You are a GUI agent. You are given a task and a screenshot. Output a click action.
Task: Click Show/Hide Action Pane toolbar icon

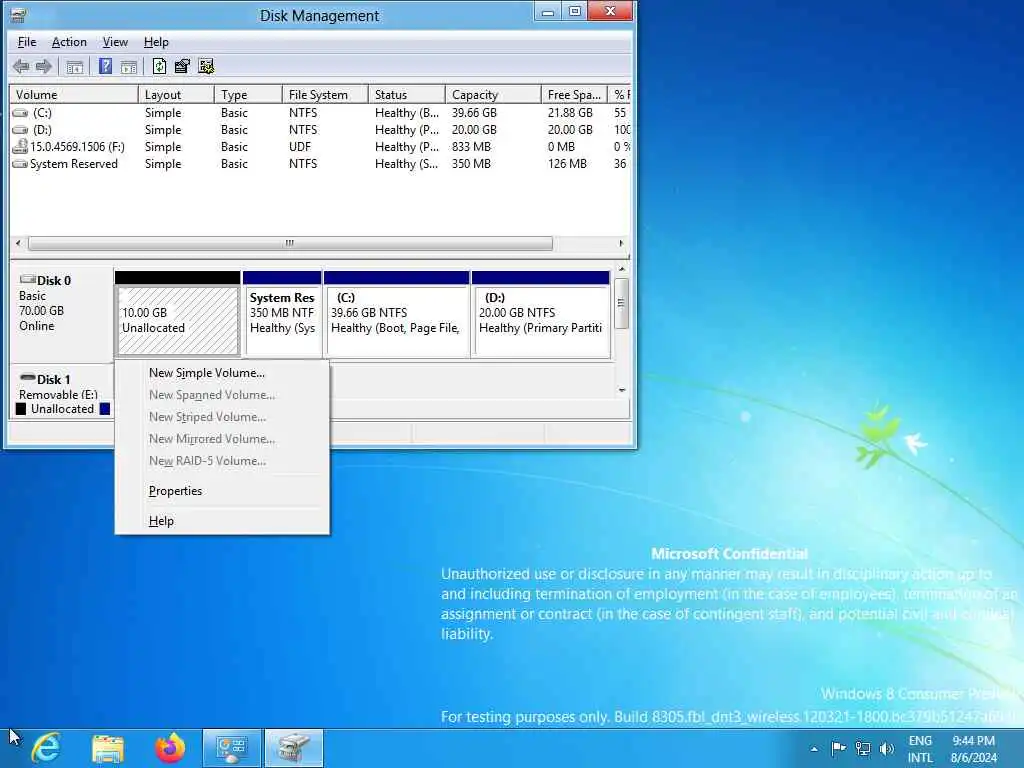(x=129, y=66)
